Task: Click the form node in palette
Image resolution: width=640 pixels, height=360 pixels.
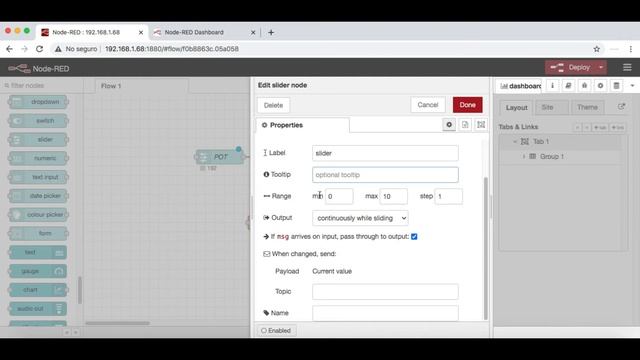Action: 38,233
